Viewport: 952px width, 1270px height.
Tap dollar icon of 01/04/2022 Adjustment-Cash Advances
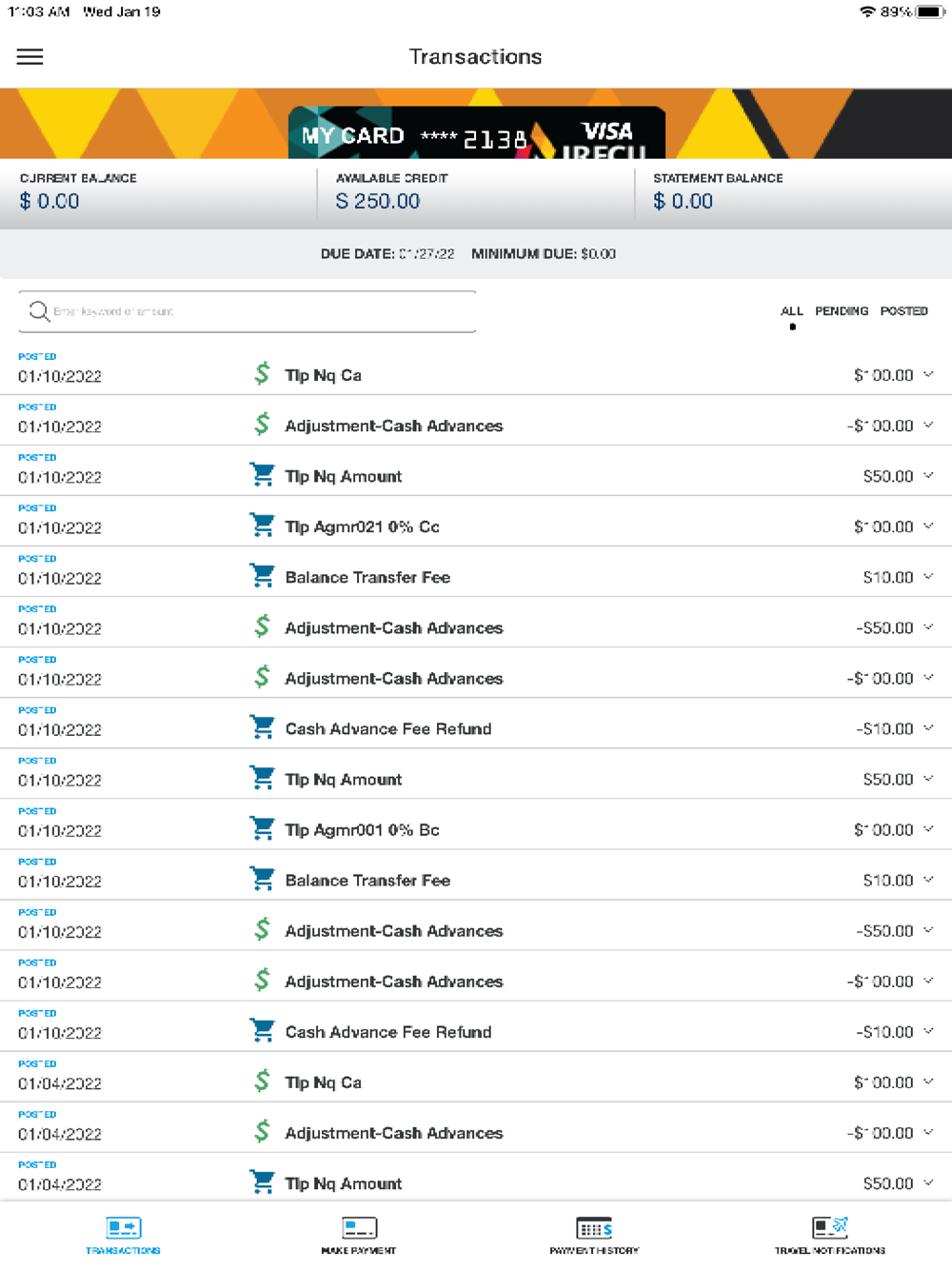point(262,1131)
